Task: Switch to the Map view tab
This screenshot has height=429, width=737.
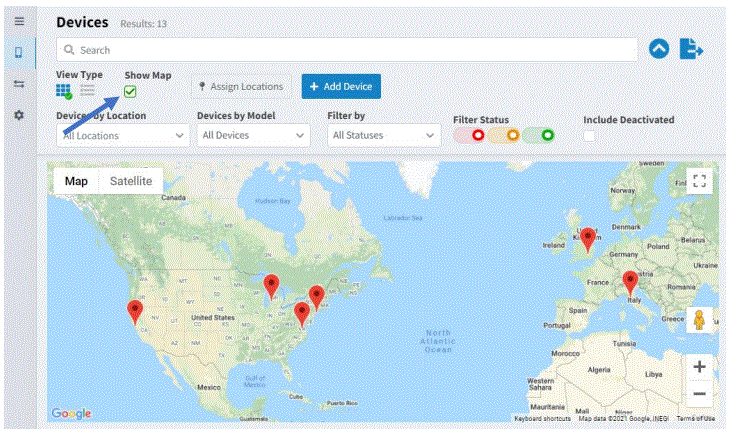Action: tap(76, 181)
